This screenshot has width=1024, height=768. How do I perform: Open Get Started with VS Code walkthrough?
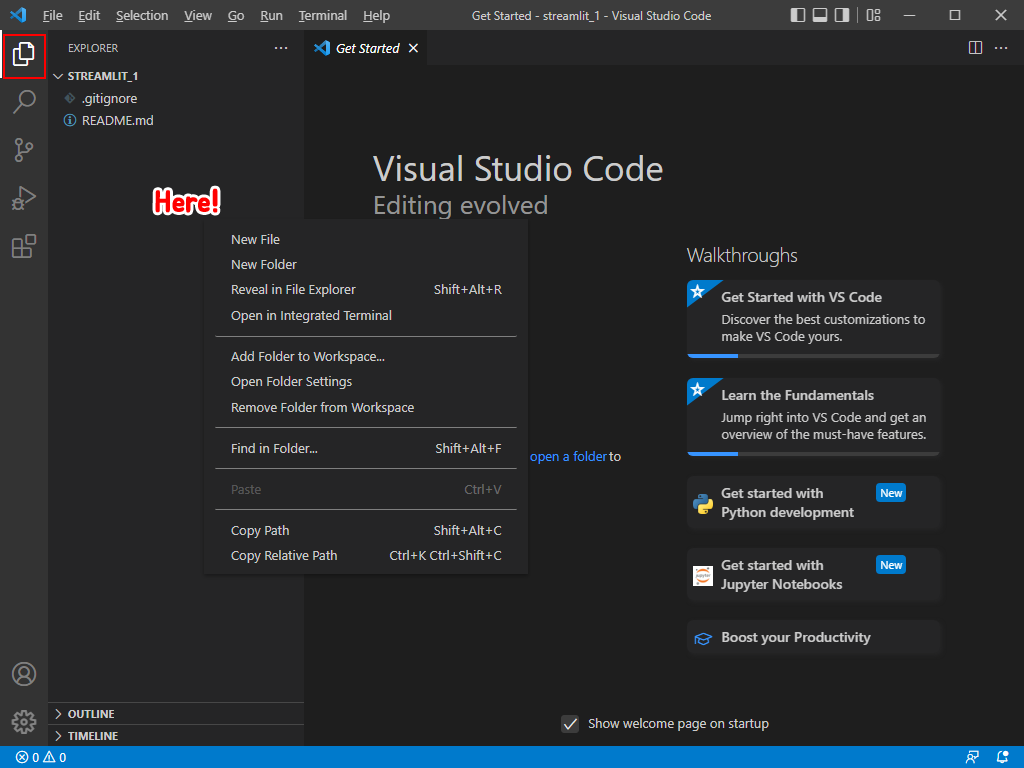[x=813, y=319]
